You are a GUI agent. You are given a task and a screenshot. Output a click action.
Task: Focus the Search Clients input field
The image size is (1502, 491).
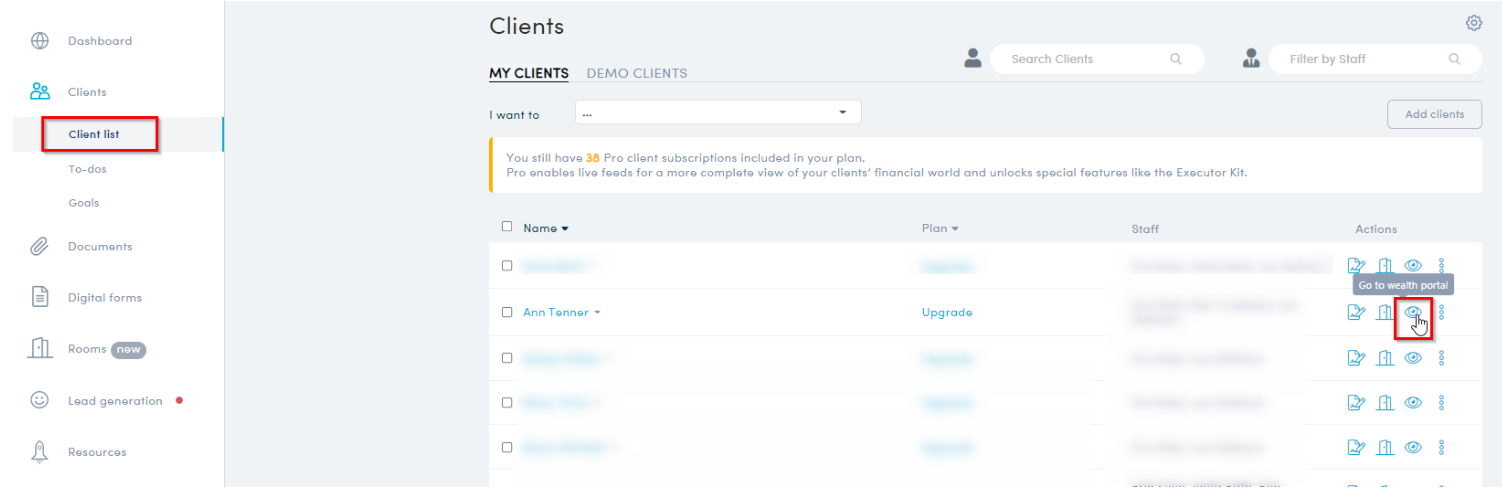click(x=1086, y=59)
